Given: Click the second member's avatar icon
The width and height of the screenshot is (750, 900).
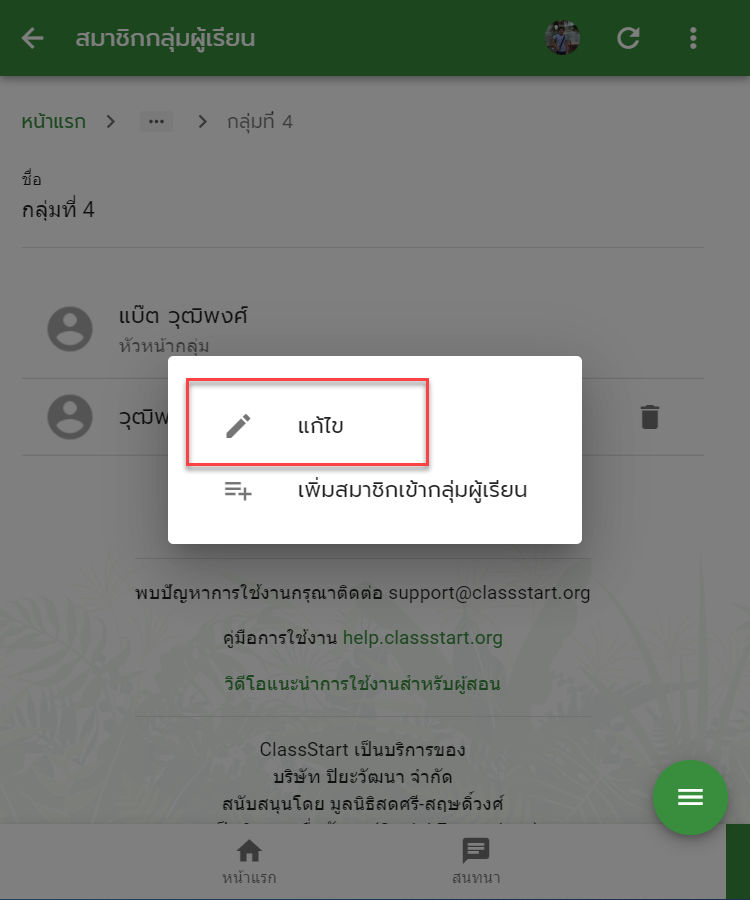Looking at the screenshot, I should pos(70,417).
